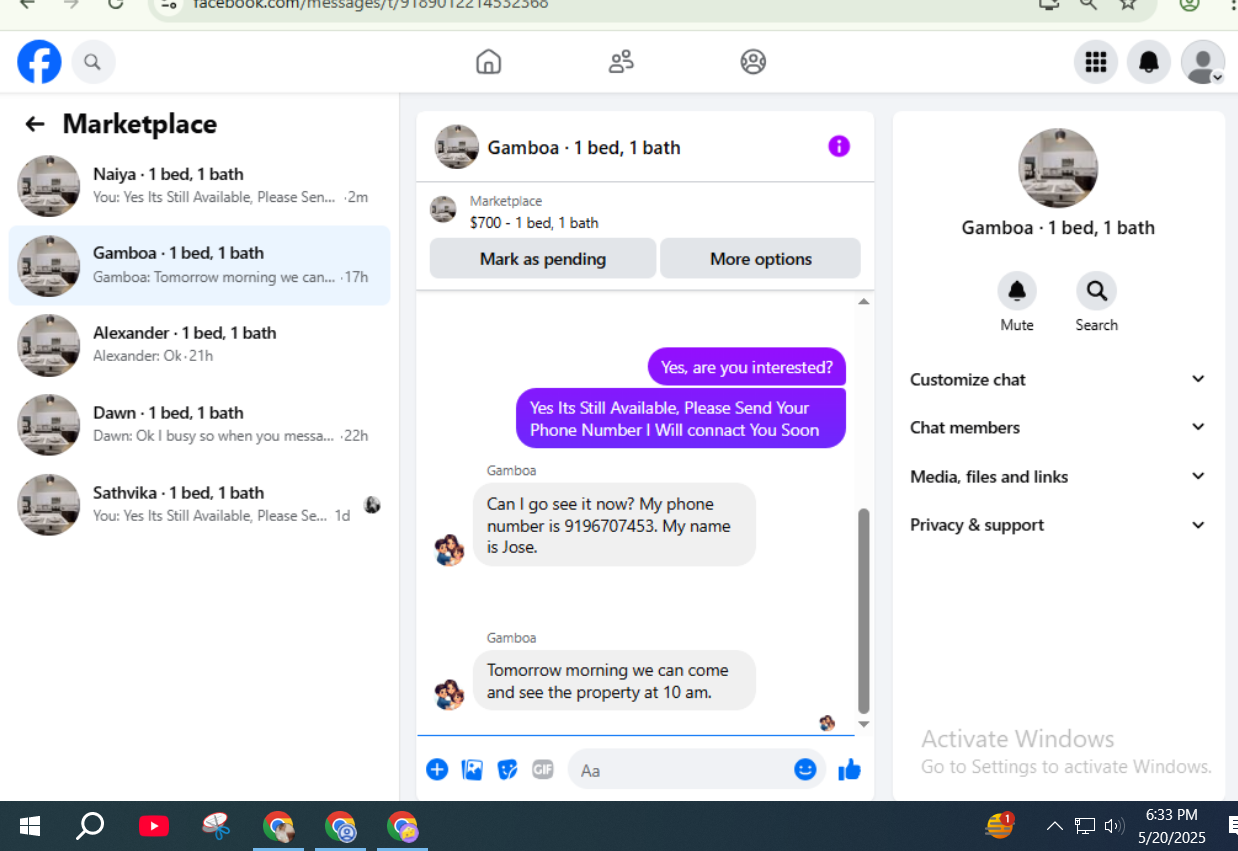Expand the Chat members section
This screenshot has height=851, width=1238.
1058,428
